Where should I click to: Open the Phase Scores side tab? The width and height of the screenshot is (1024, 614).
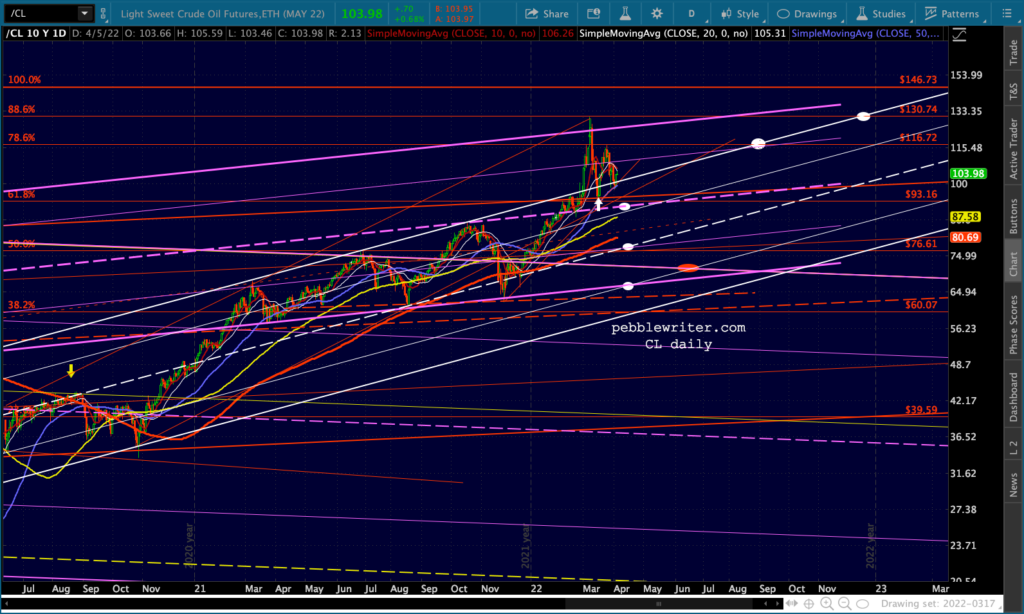tap(1014, 325)
